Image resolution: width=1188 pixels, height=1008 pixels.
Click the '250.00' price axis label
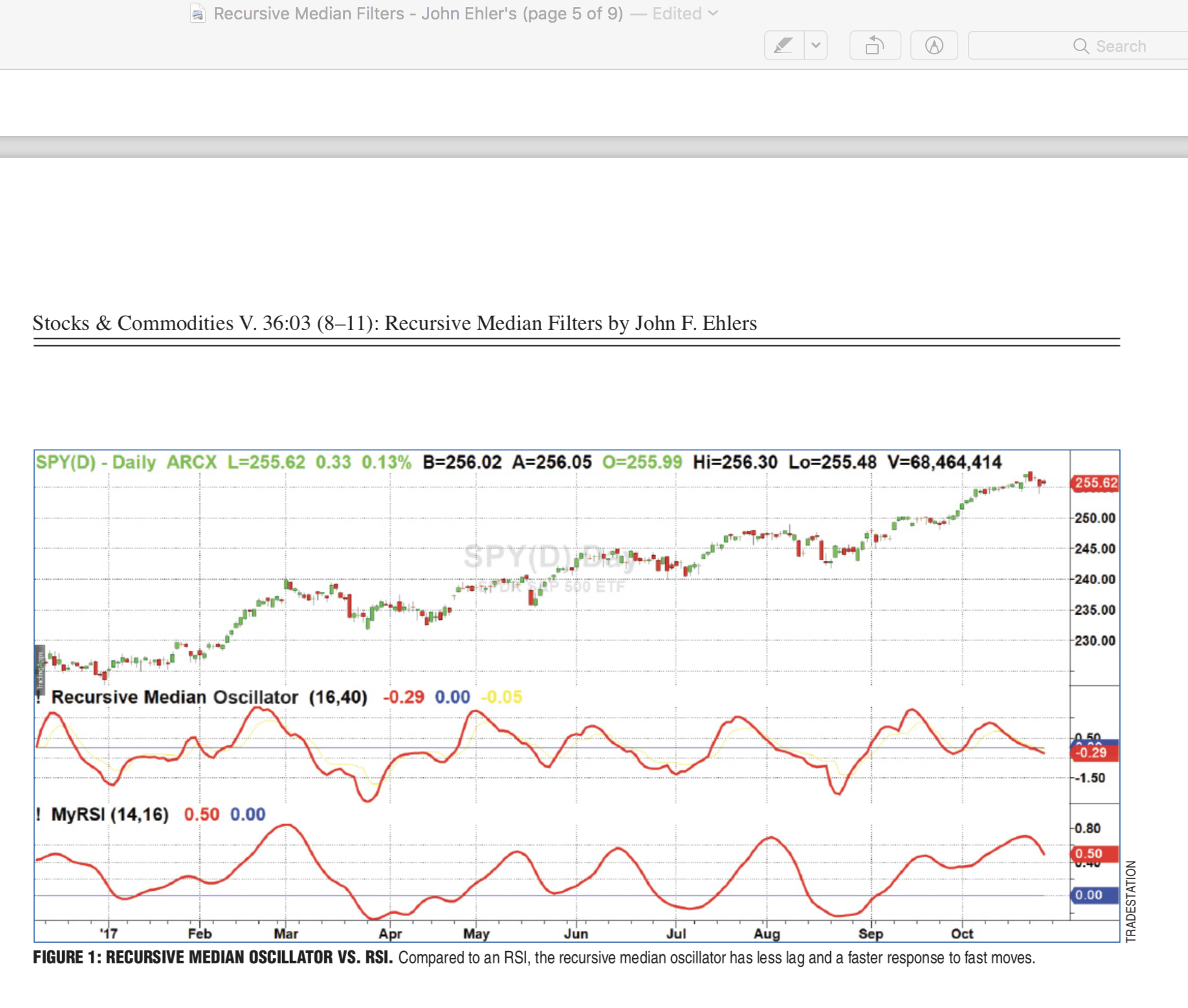pyautogui.click(x=1095, y=518)
